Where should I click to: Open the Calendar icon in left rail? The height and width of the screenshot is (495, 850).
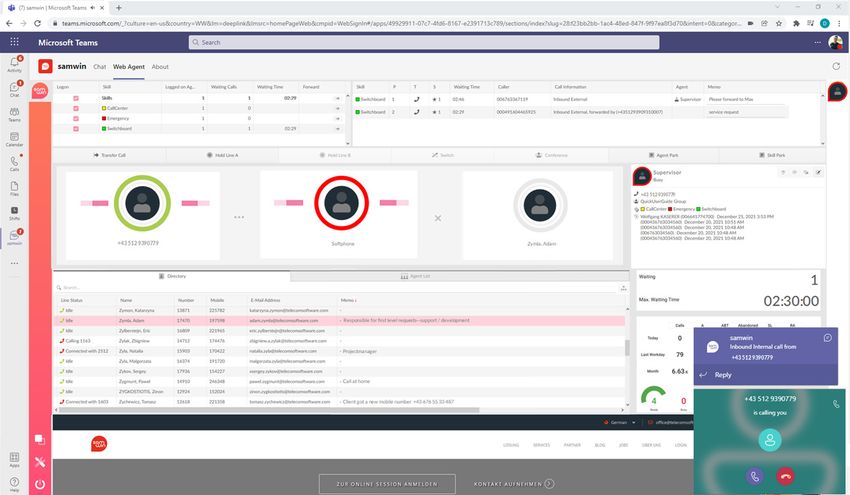pyautogui.click(x=14, y=139)
